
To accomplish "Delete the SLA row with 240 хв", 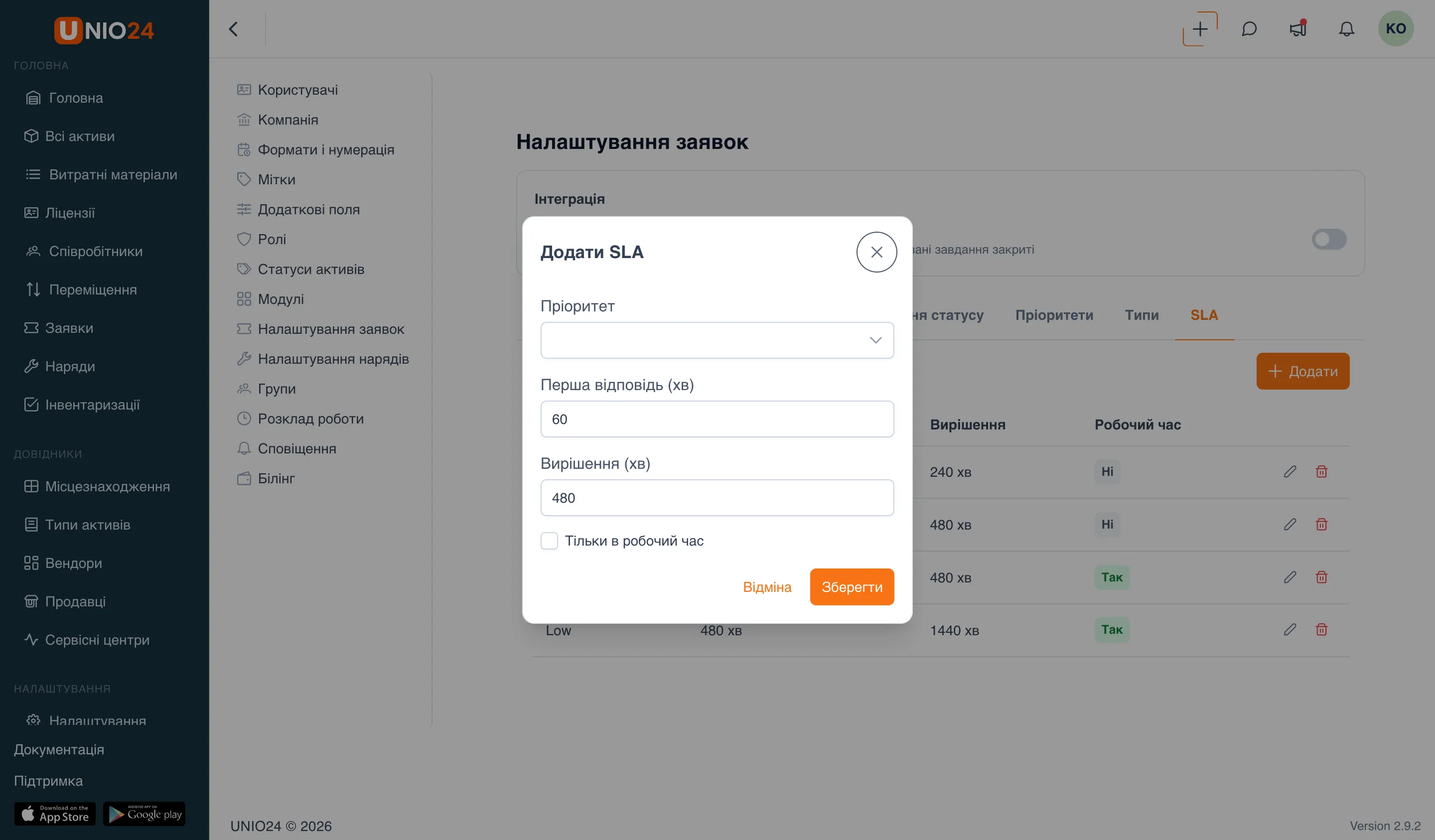I will pyautogui.click(x=1321, y=471).
